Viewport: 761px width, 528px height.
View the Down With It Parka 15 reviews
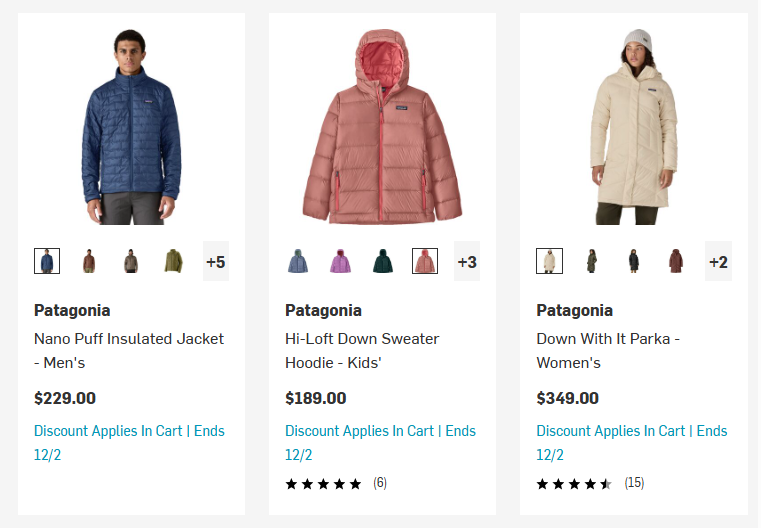pyautogui.click(x=590, y=483)
